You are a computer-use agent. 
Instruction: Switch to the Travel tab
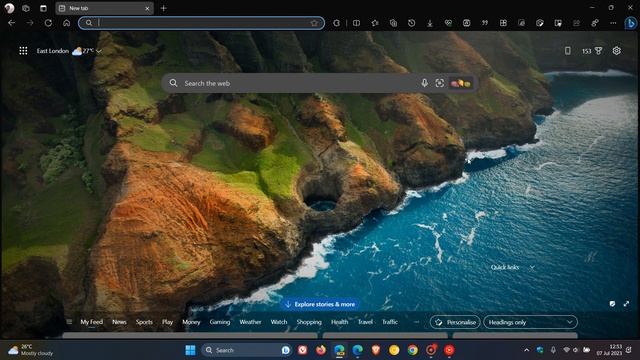[x=365, y=322]
